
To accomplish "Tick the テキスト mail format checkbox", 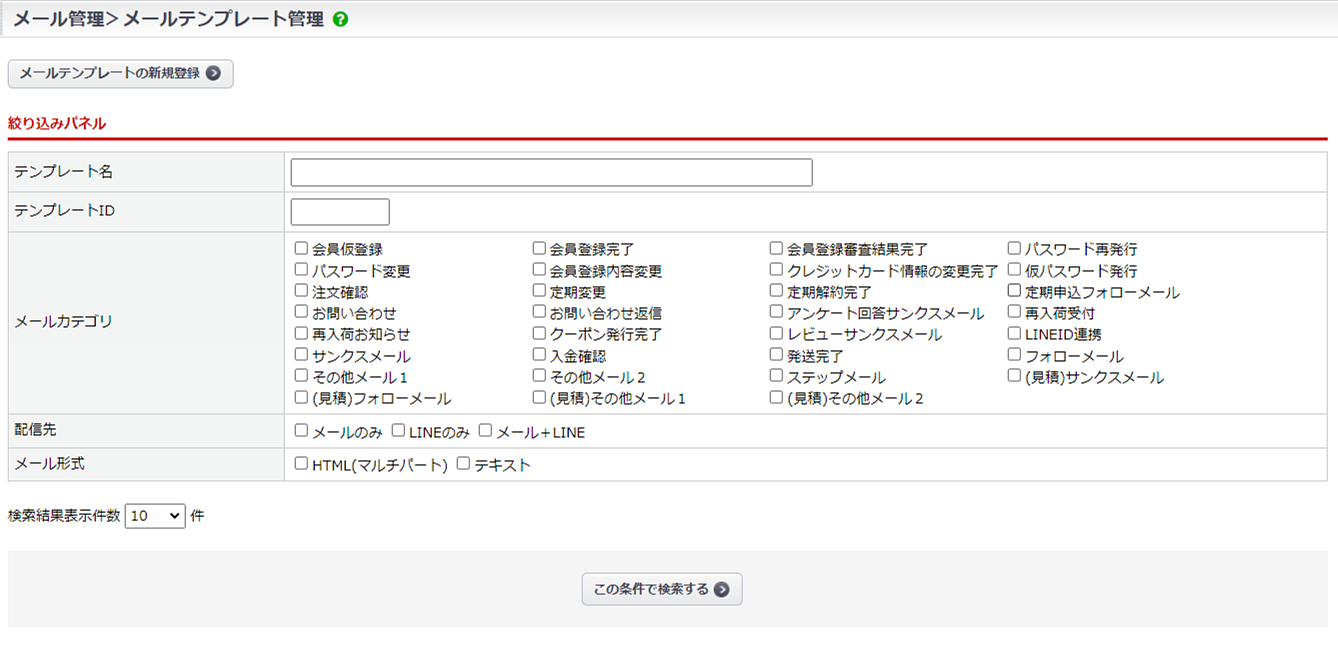I will click(x=463, y=464).
